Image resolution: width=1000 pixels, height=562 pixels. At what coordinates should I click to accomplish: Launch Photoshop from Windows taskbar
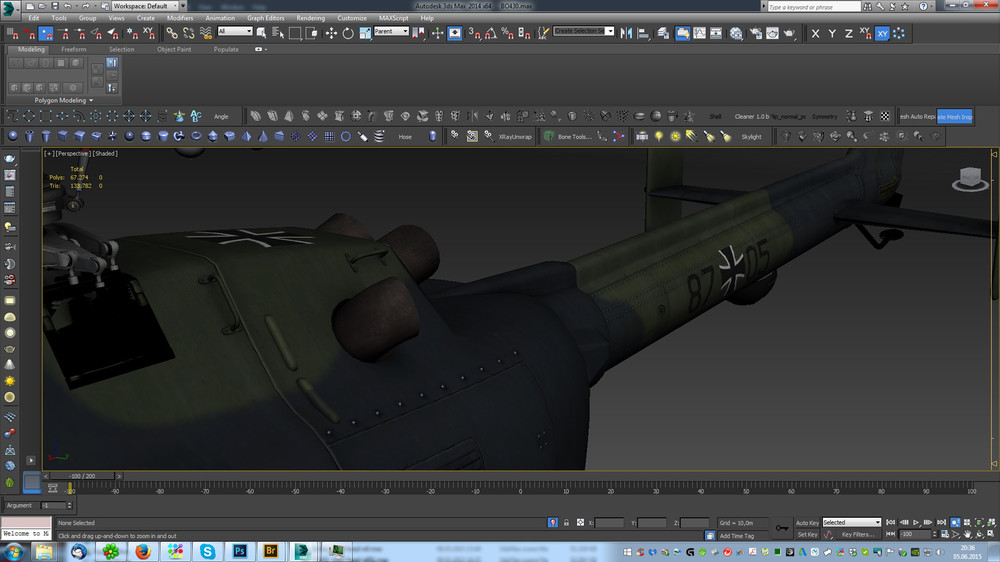pyautogui.click(x=240, y=551)
